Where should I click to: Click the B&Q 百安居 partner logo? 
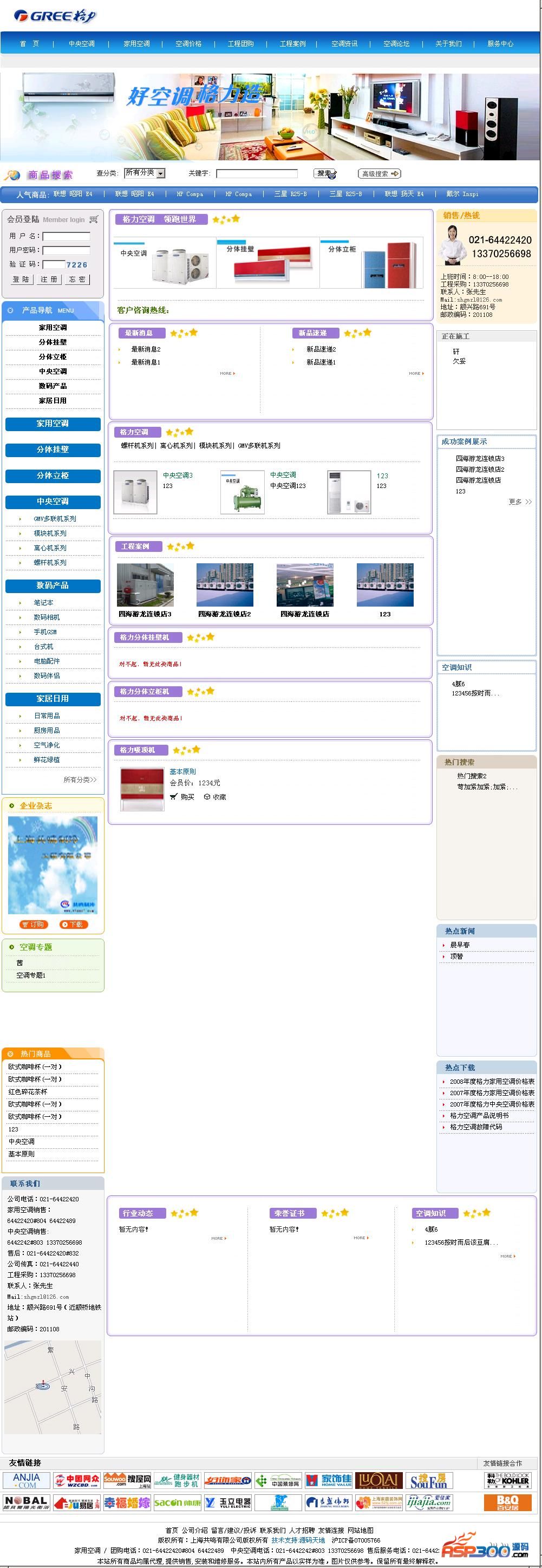[x=507, y=1502]
